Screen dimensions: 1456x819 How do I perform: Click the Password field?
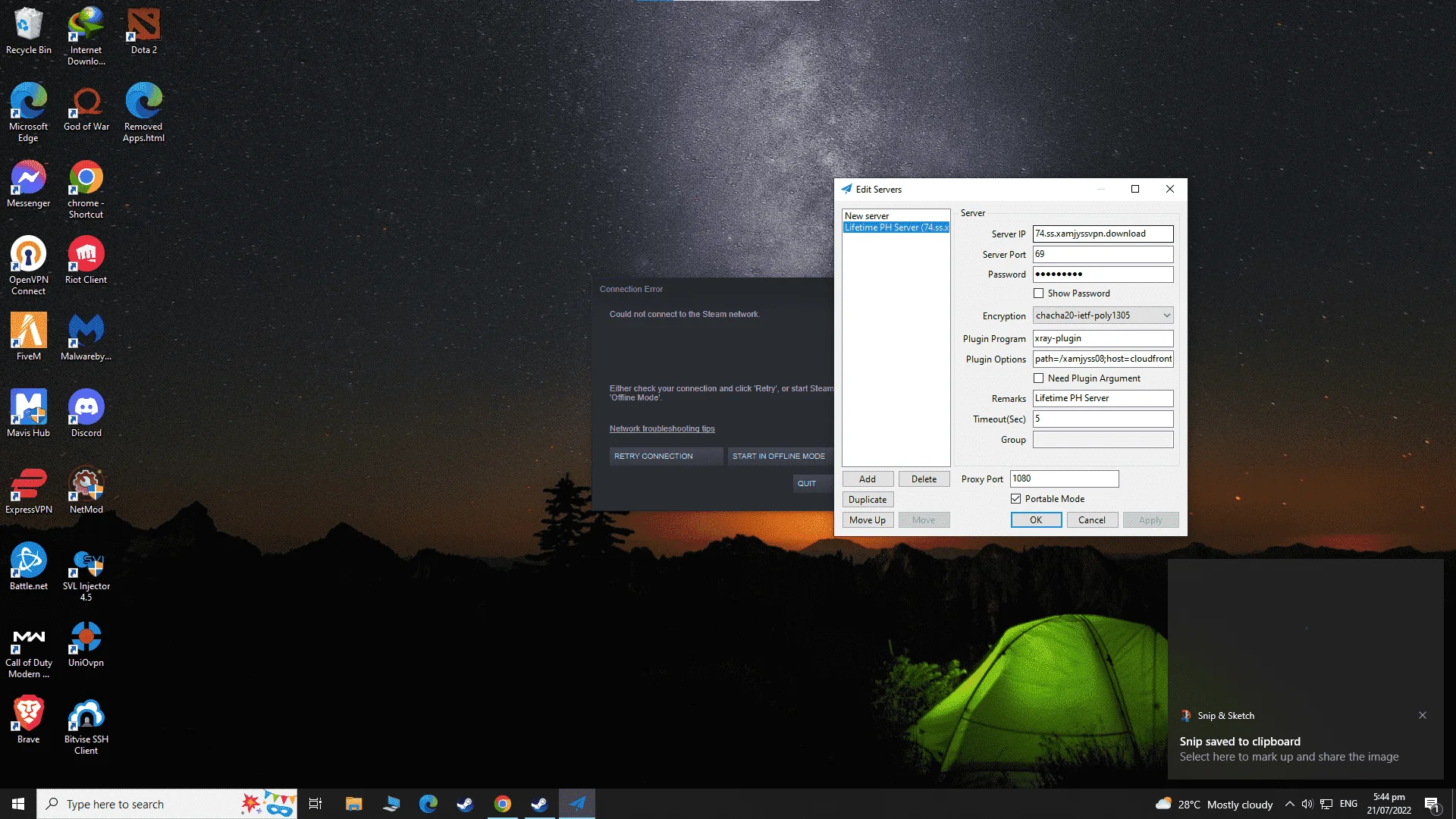click(1103, 275)
